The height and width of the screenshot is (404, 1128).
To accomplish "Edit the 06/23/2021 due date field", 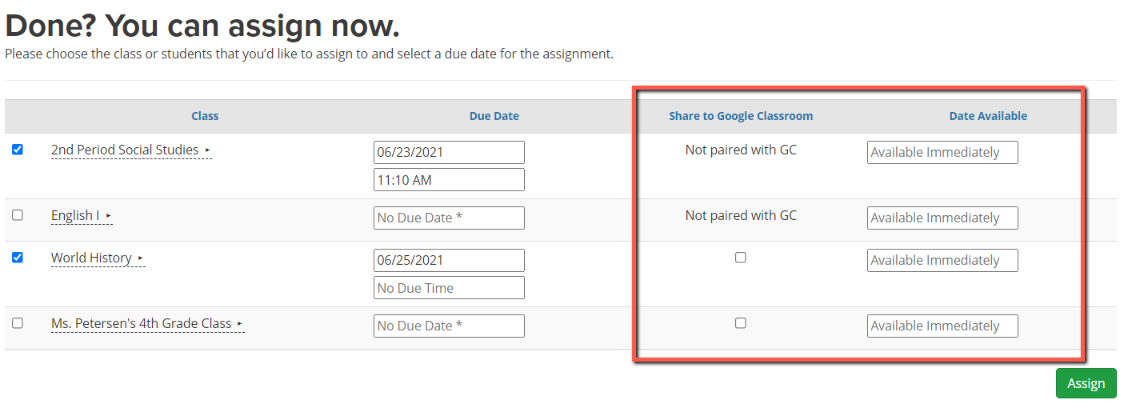I will pos(449,152).
